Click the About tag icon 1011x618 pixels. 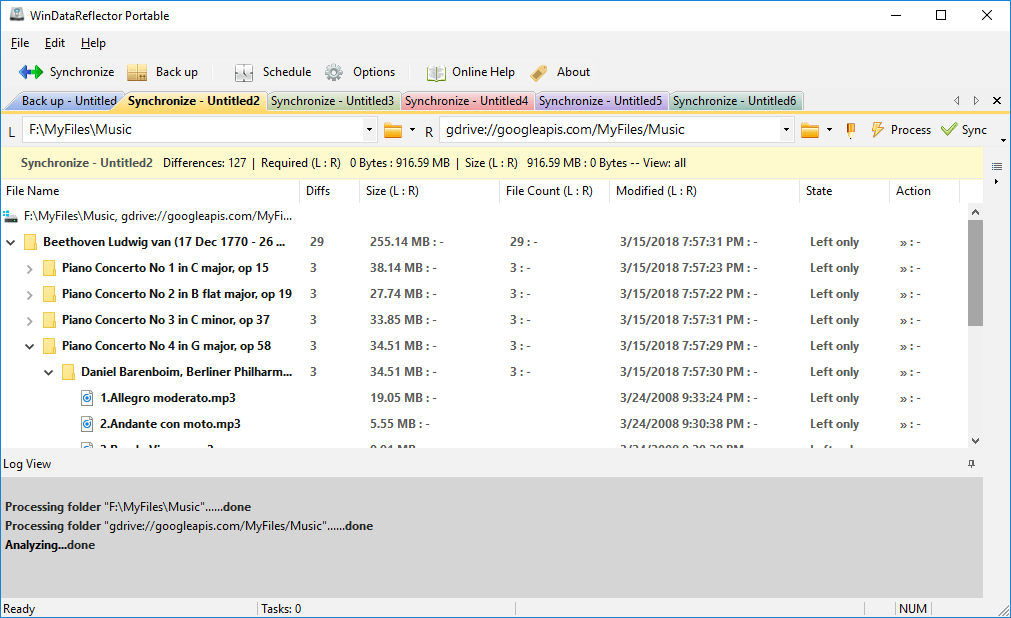(539, 72)
